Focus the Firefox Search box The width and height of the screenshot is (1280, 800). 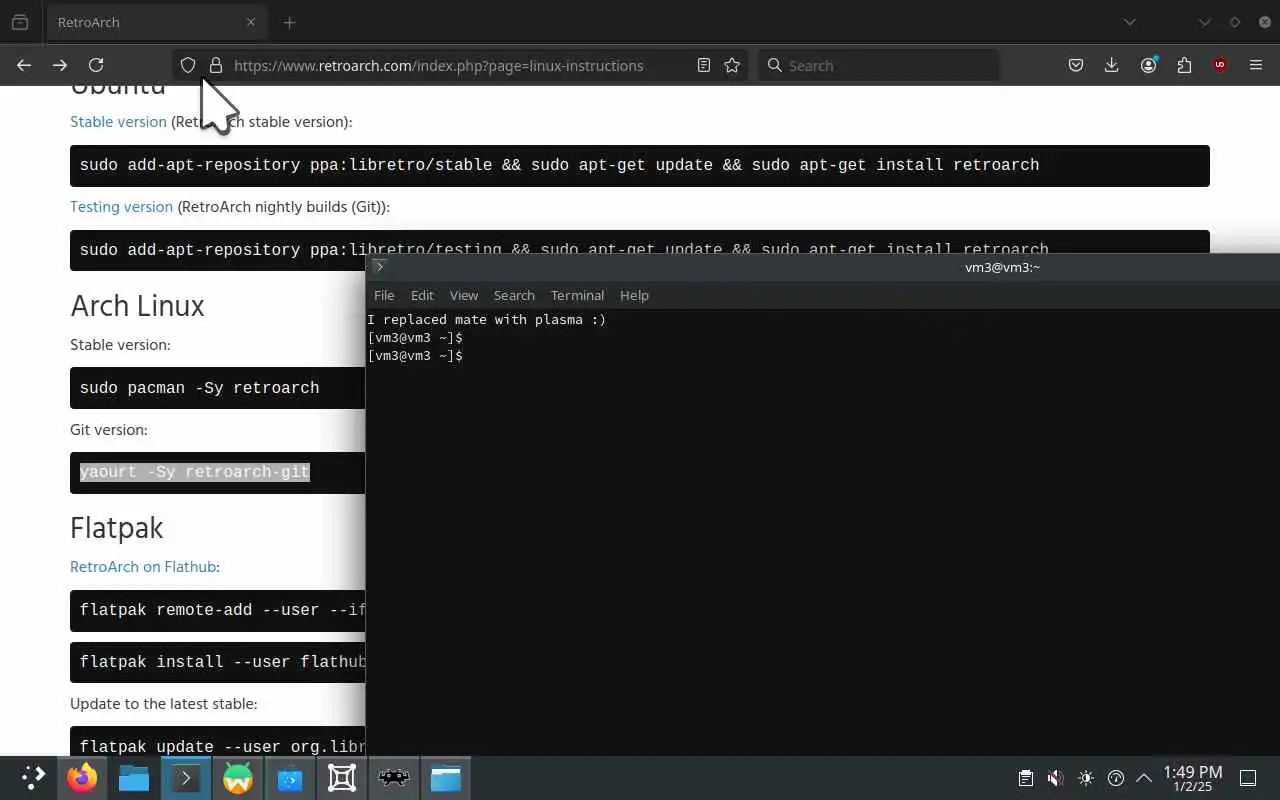[878, 65]
